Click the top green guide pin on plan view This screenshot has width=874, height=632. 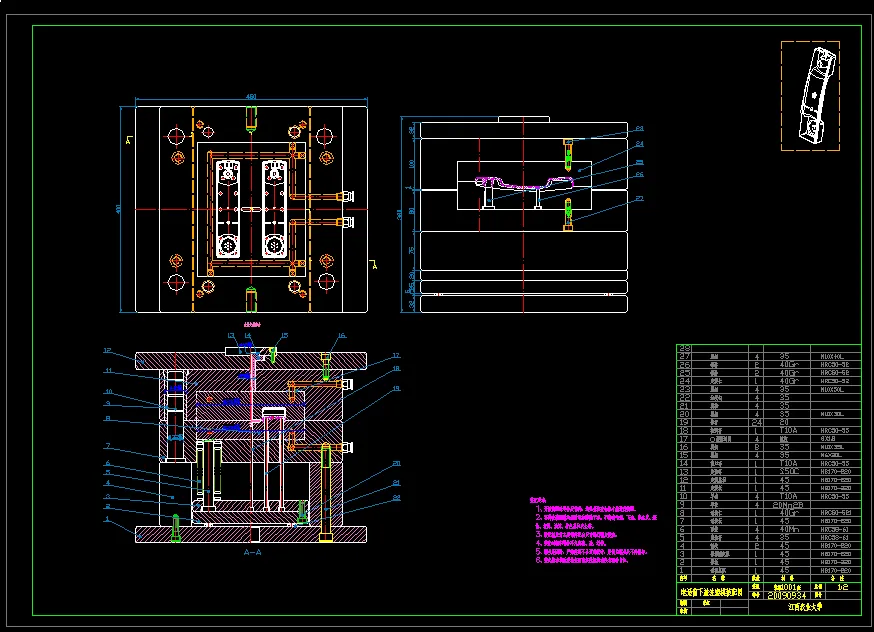point(251,119)
